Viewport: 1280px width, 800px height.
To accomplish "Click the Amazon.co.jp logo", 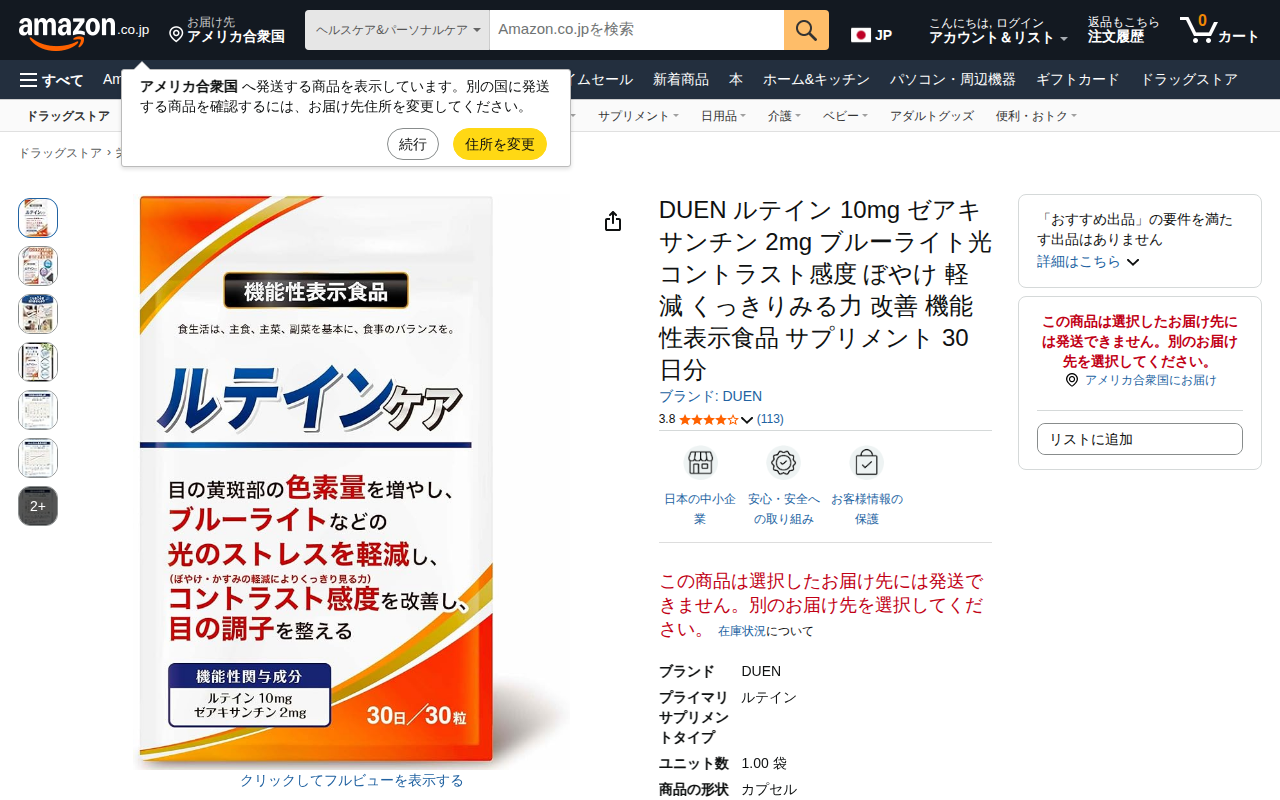I will 84,31.
